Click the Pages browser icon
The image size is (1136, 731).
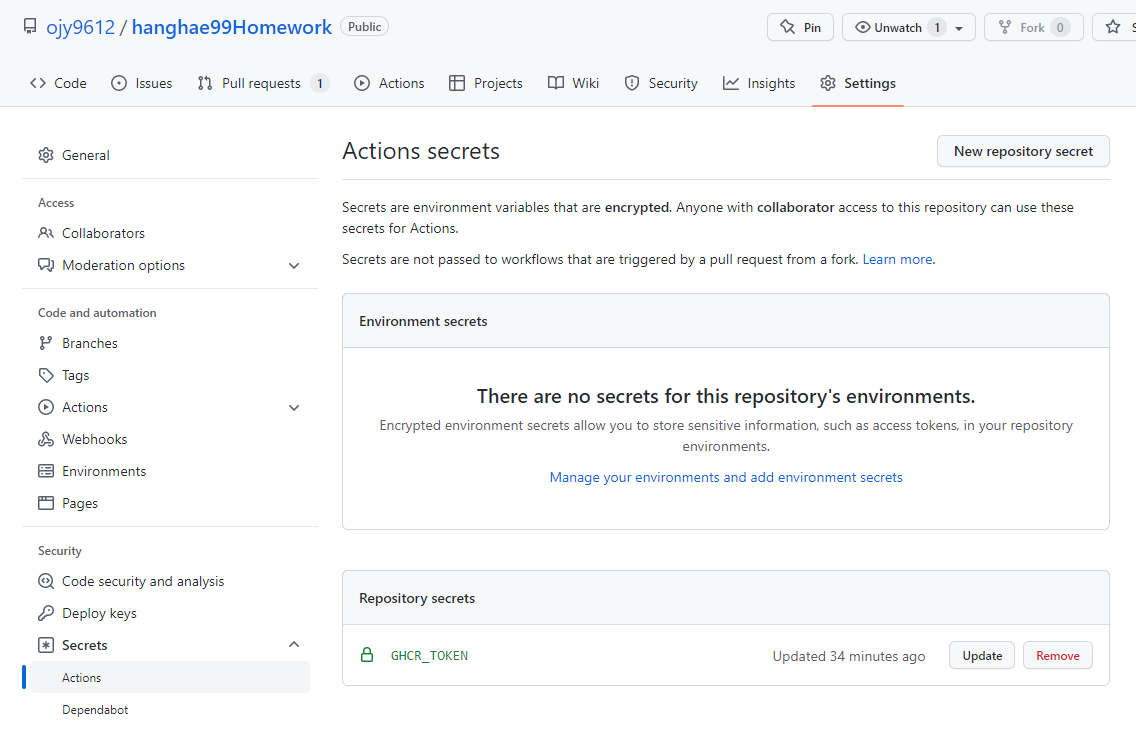pyautogui.click(x=46, y=503)
